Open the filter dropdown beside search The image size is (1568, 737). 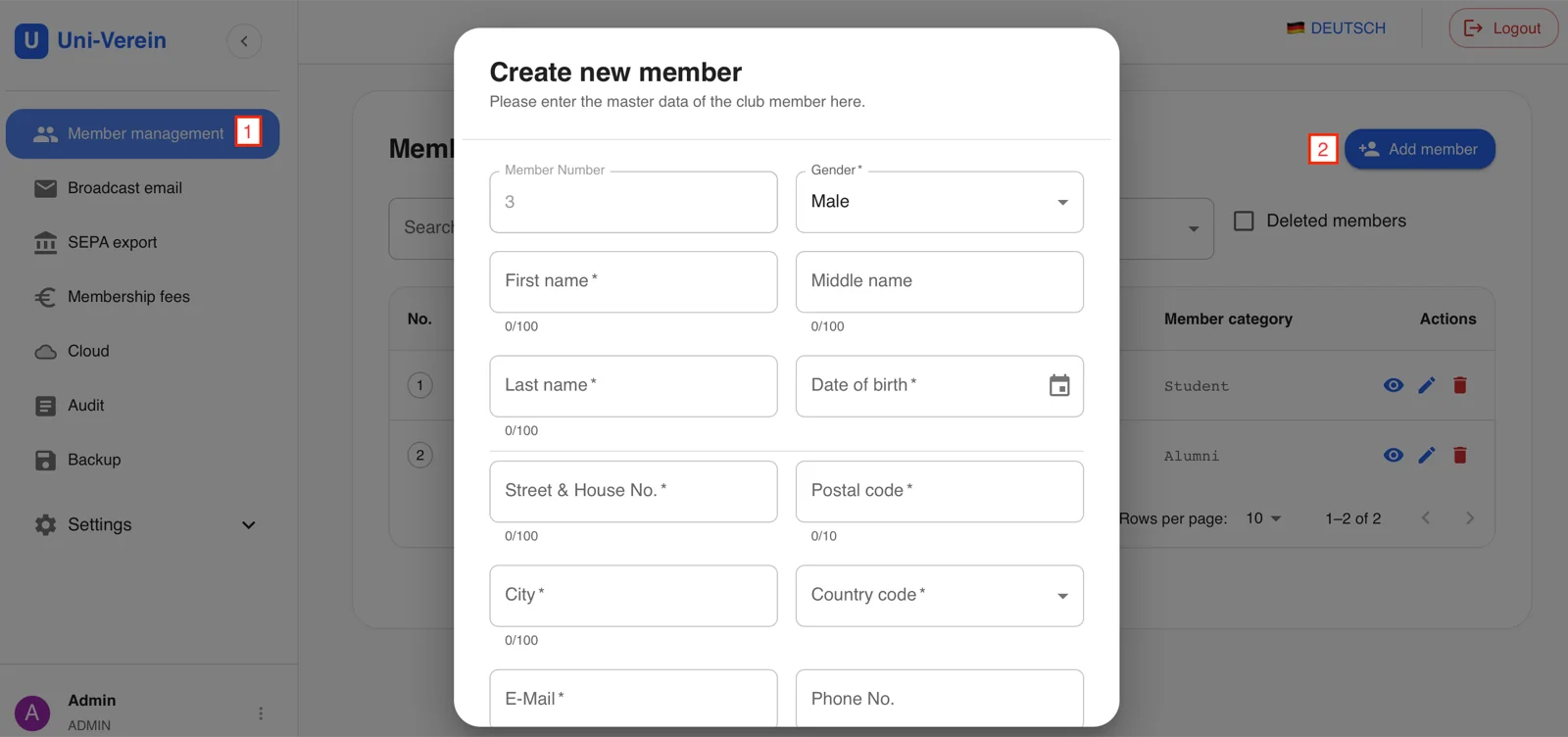tap(1193, 229)
